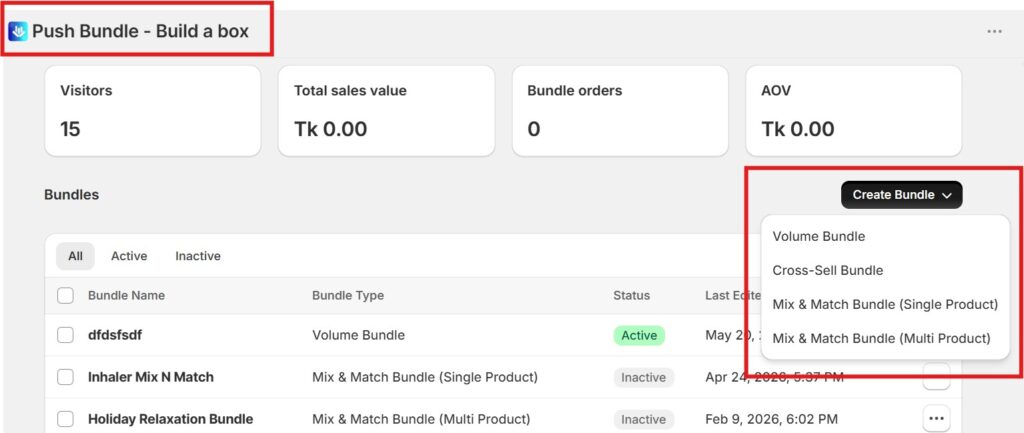
Task: Click the Bundle Name column header
Action: tap(126, 295)
